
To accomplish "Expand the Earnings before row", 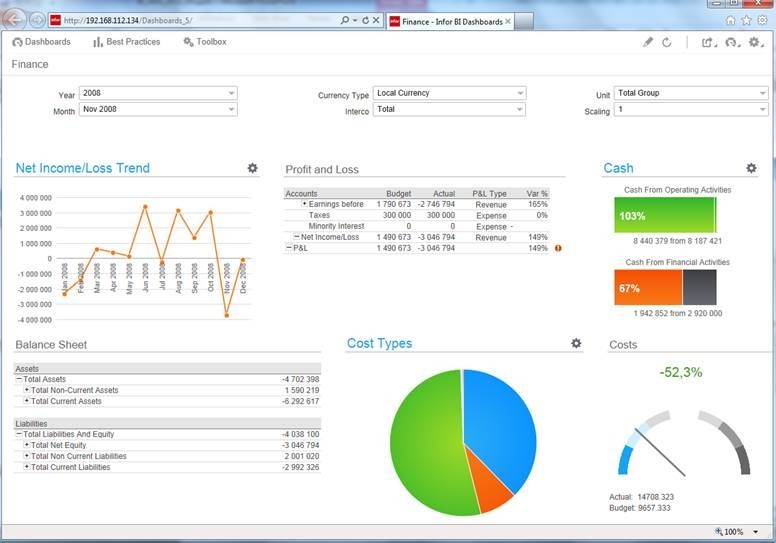I will pyautogui.click(x=304, y=204).
